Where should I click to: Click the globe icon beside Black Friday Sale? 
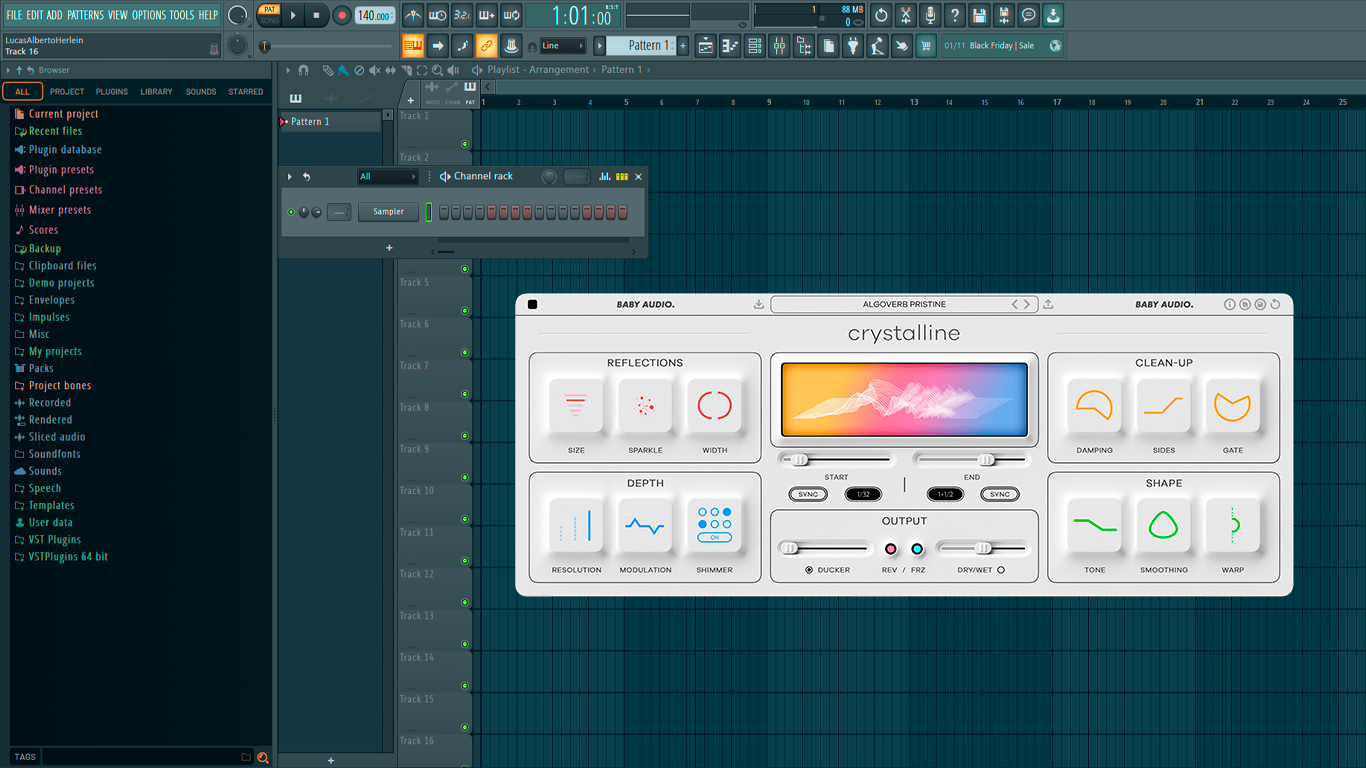click(1055, 46)
